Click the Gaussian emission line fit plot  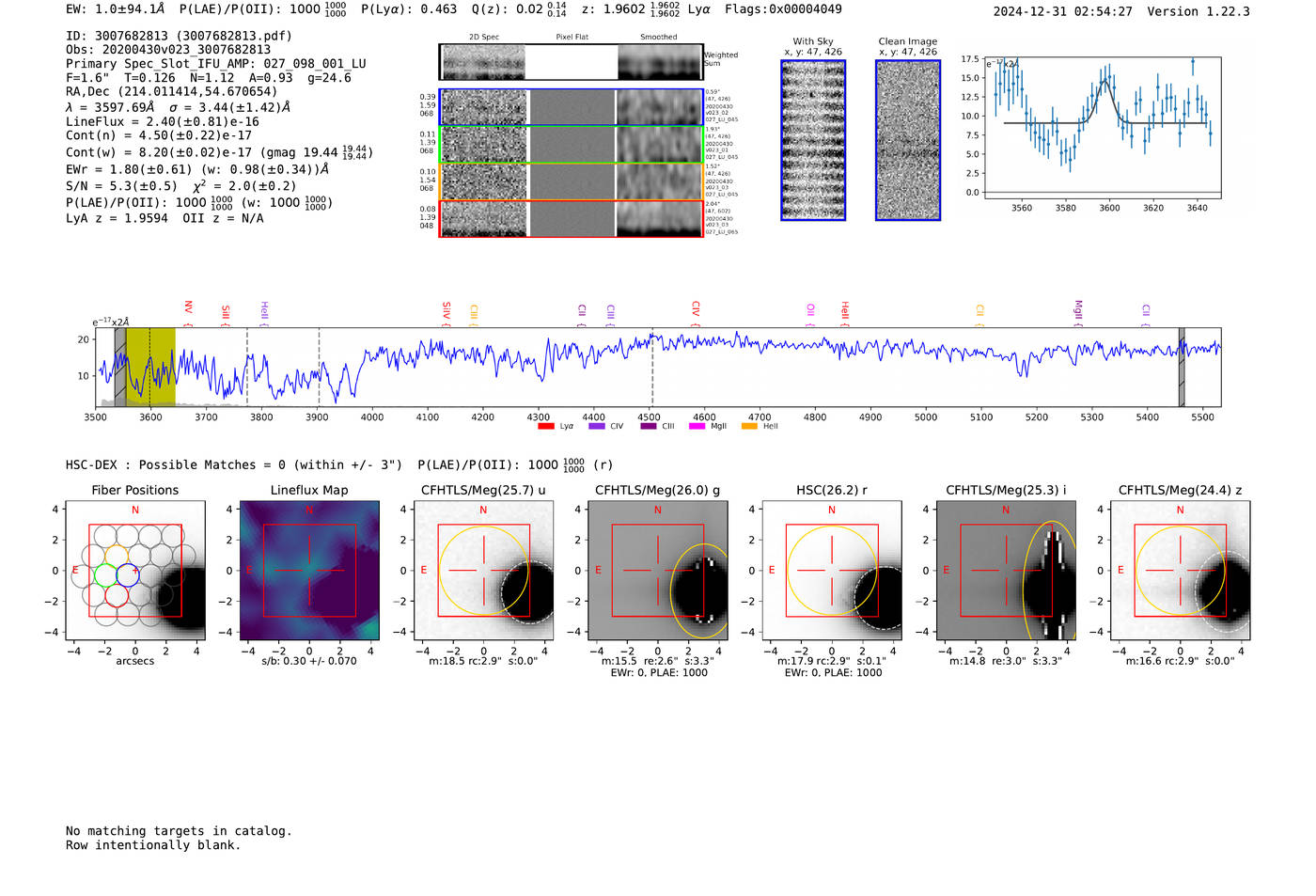(1103, 128)
